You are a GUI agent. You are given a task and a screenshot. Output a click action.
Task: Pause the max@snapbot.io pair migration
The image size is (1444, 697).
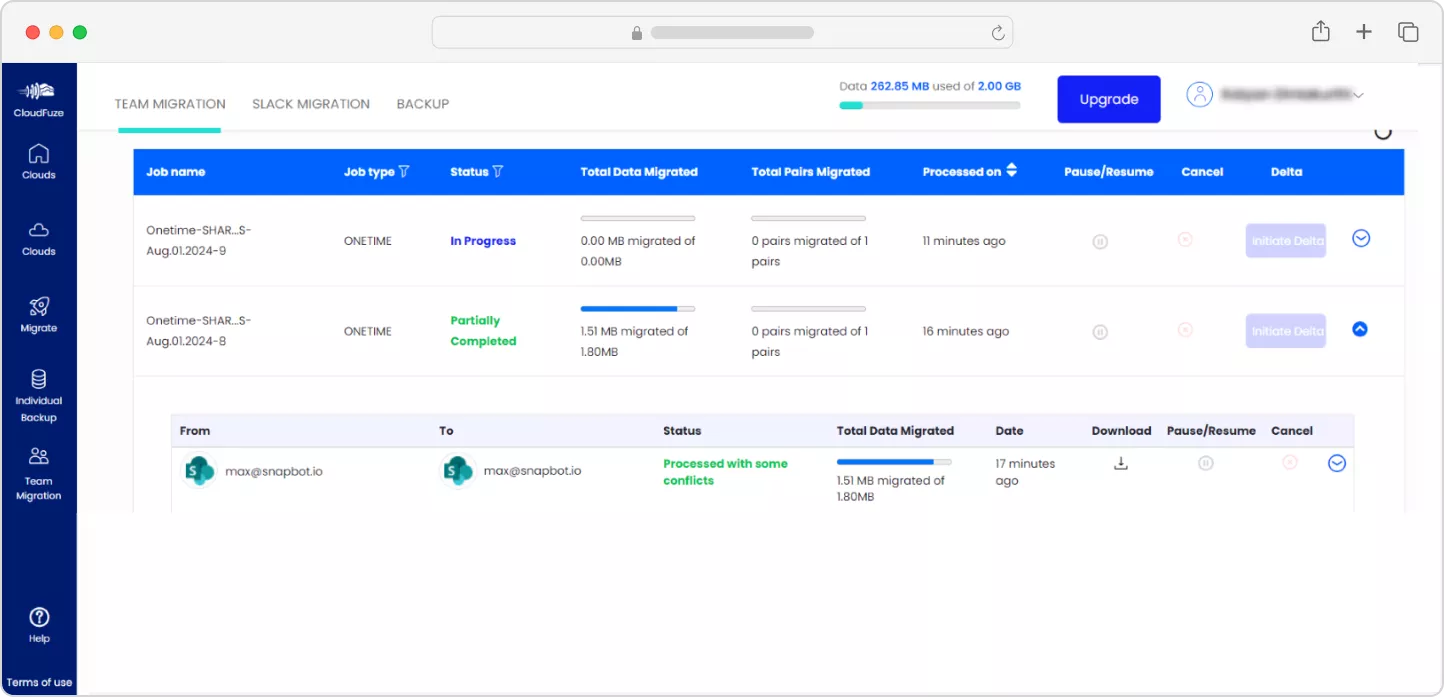coord(1206,463)
